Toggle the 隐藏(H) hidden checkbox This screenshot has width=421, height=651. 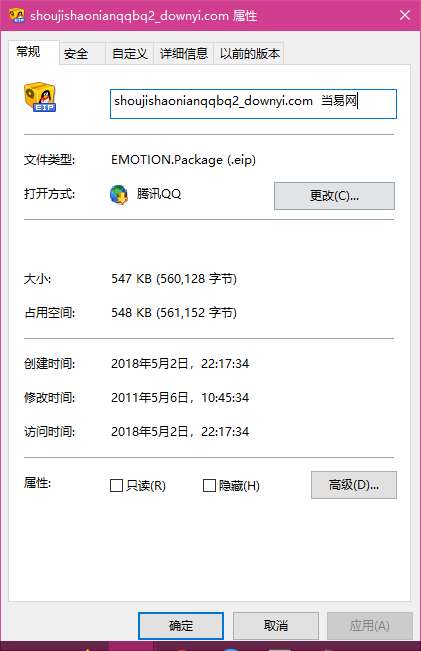point(209,485)
